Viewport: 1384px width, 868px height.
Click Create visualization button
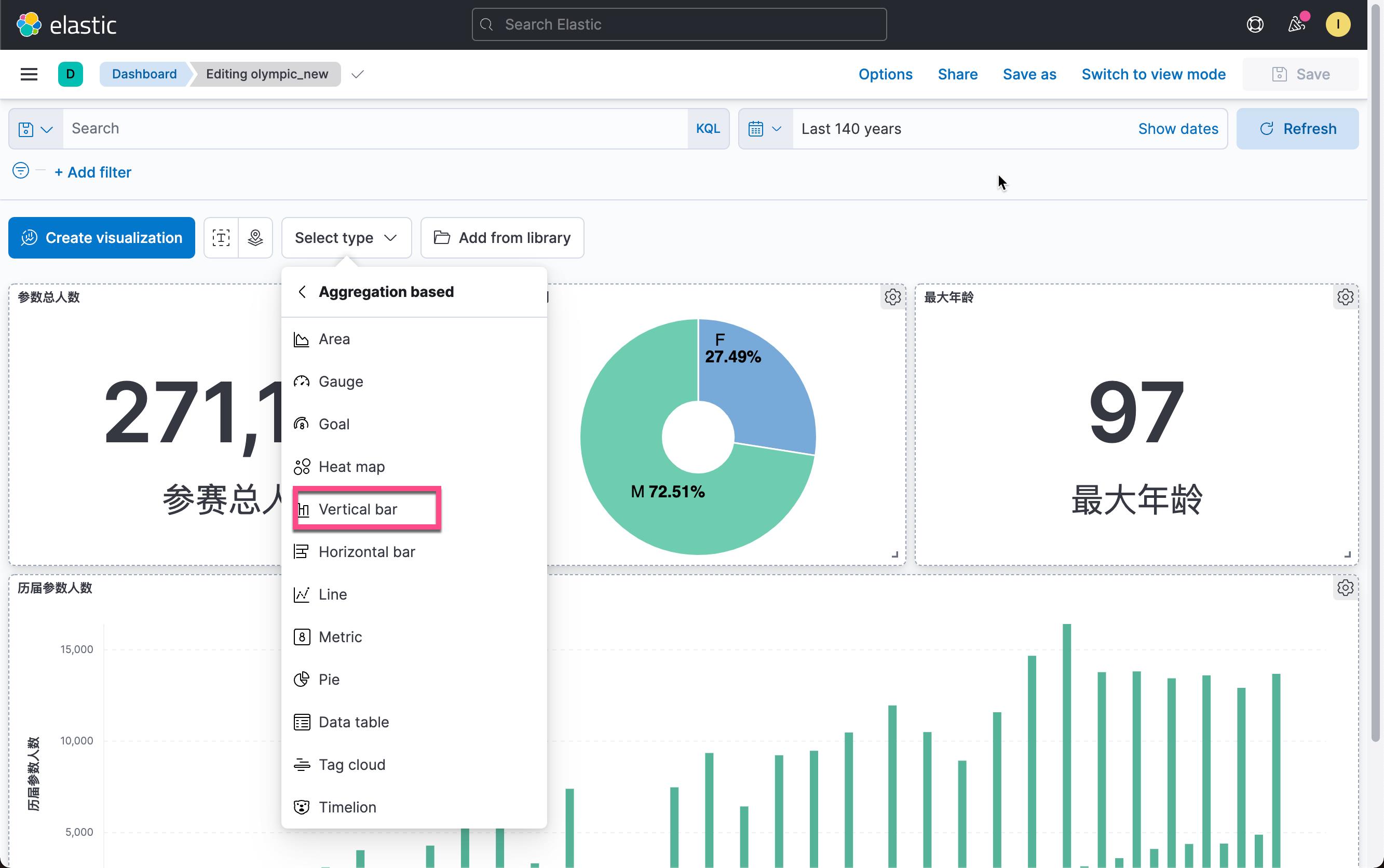[102, 238]
